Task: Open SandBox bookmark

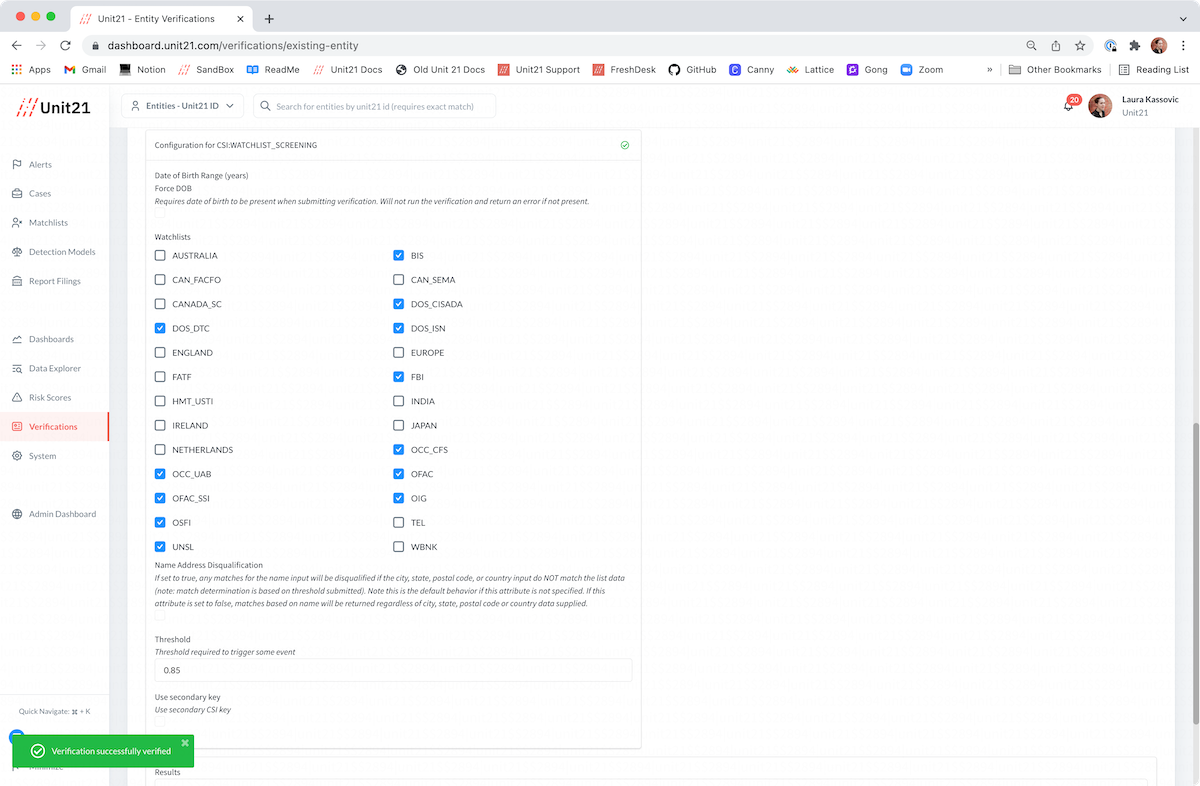Action: click(205, 70)
